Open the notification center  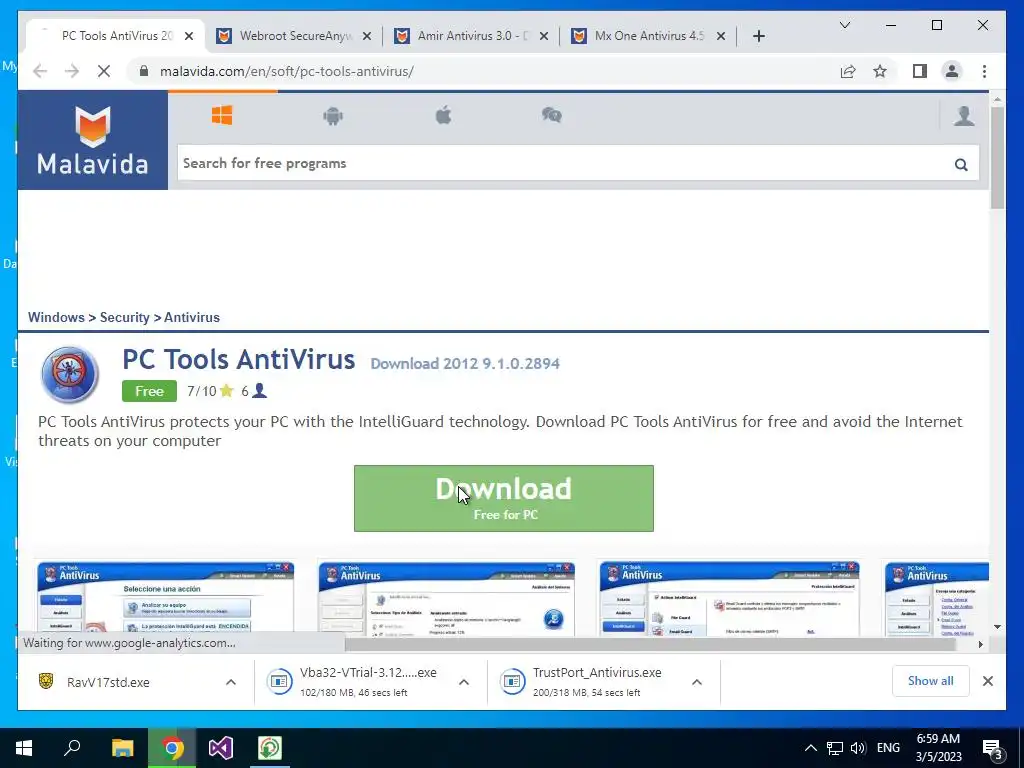pos(993,748)
